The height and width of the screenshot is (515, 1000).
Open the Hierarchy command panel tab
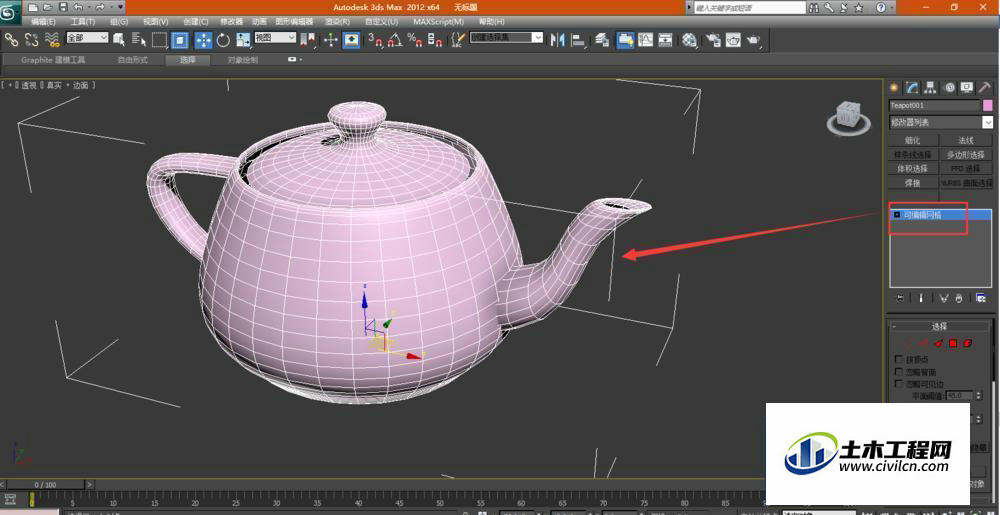(x=930, y=87)
